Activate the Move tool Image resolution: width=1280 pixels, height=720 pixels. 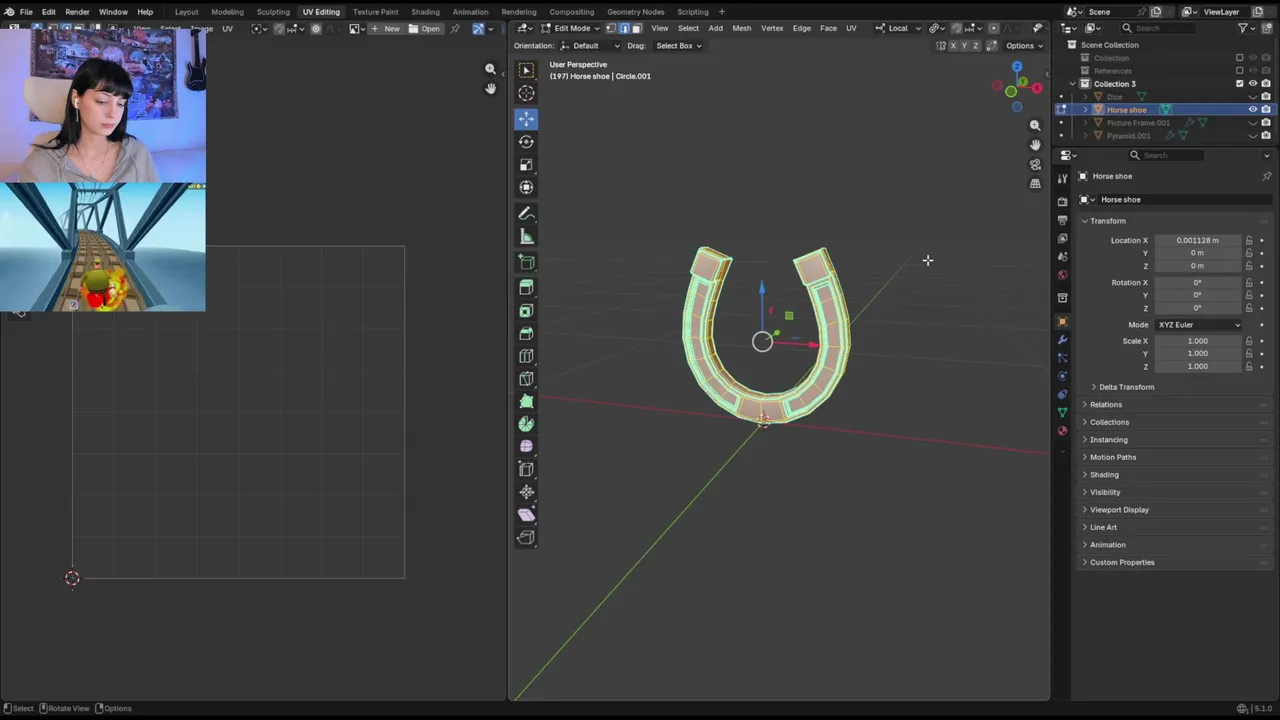(526, 119)
